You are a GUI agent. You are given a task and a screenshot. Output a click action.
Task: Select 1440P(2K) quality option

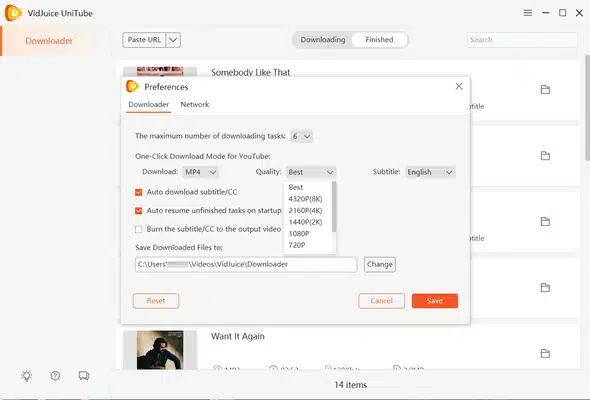tap(305, 222)
